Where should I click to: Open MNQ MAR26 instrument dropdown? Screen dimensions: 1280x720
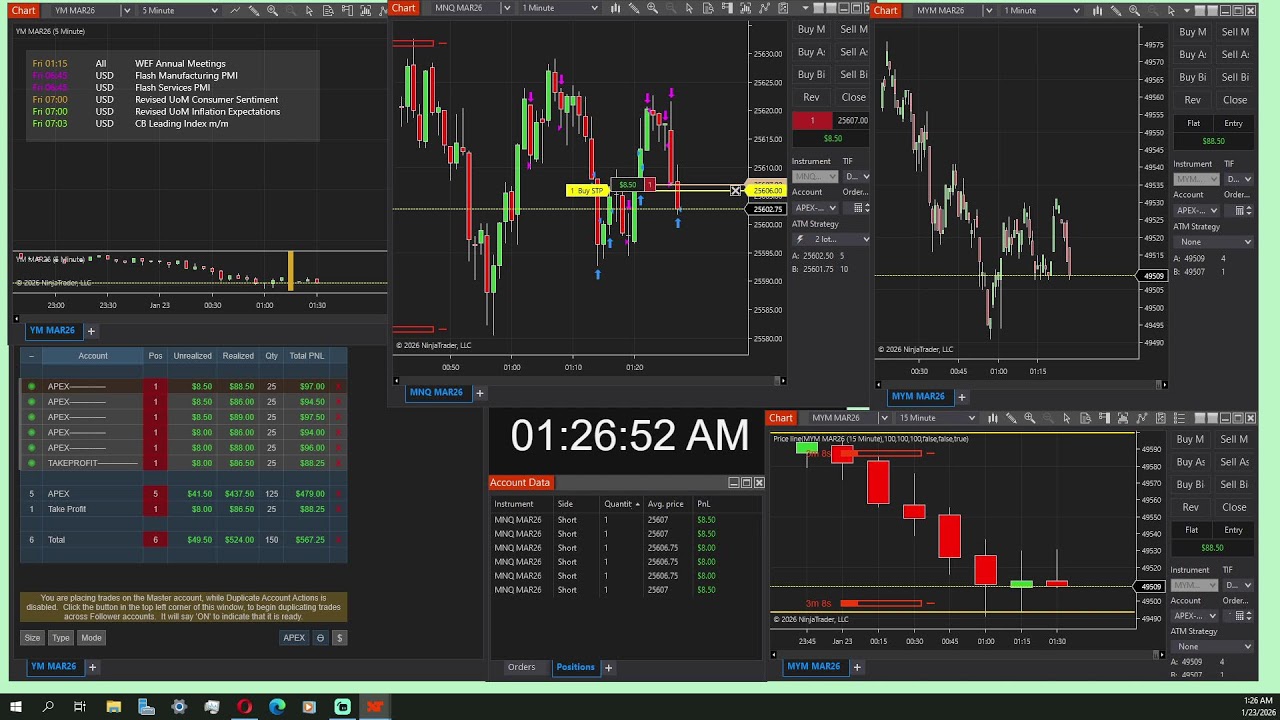(506, 8)
